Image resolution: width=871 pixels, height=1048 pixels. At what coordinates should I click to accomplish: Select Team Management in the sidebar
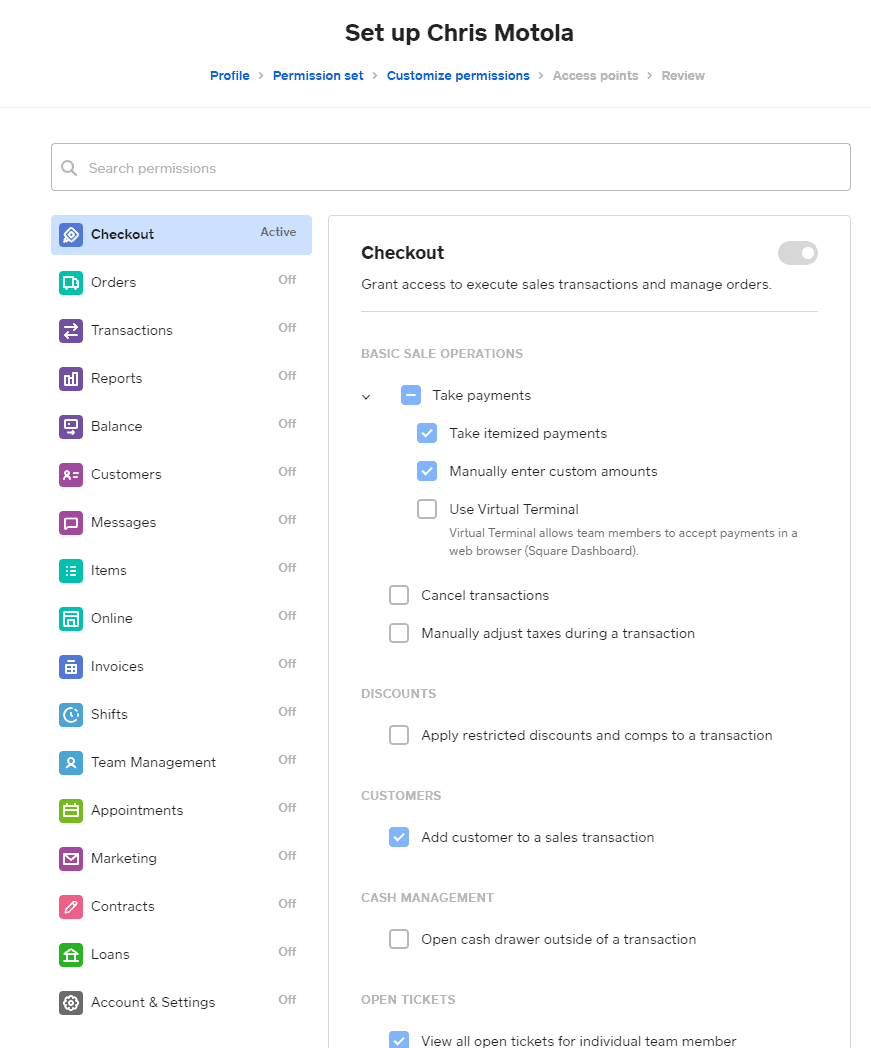click(x=153, y=762)
